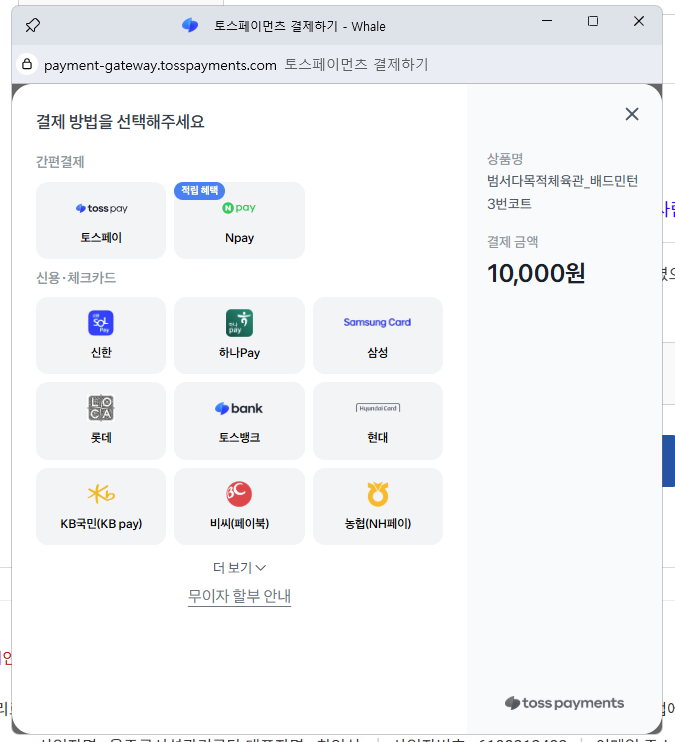Expand 더 보기 to show more cards
Image resolution: width=675 pixels, height=742 pixels.
(240, 567)
